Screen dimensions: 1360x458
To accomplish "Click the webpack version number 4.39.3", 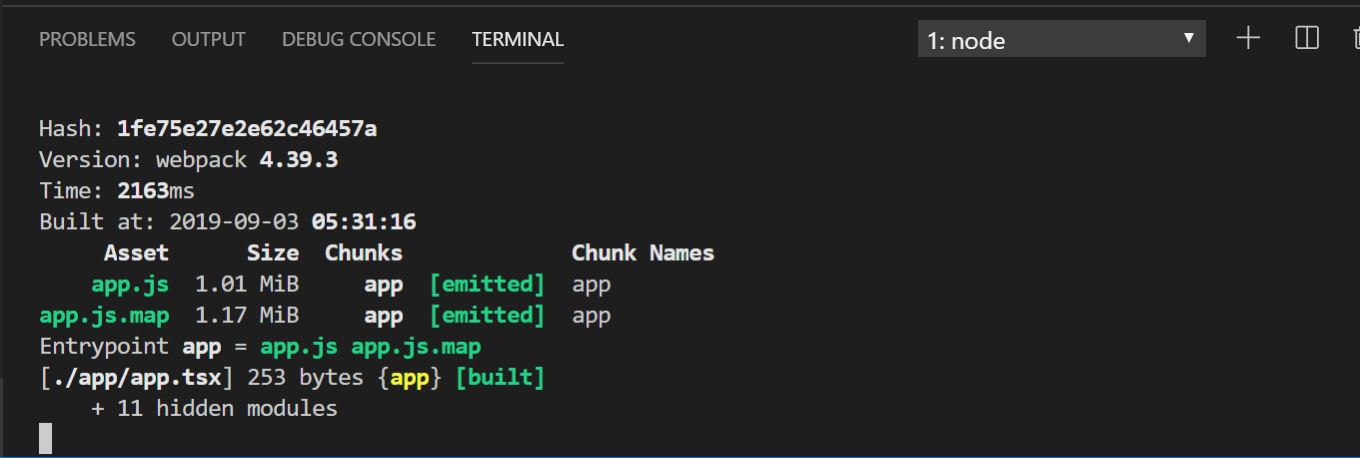I will click(298, 160).
